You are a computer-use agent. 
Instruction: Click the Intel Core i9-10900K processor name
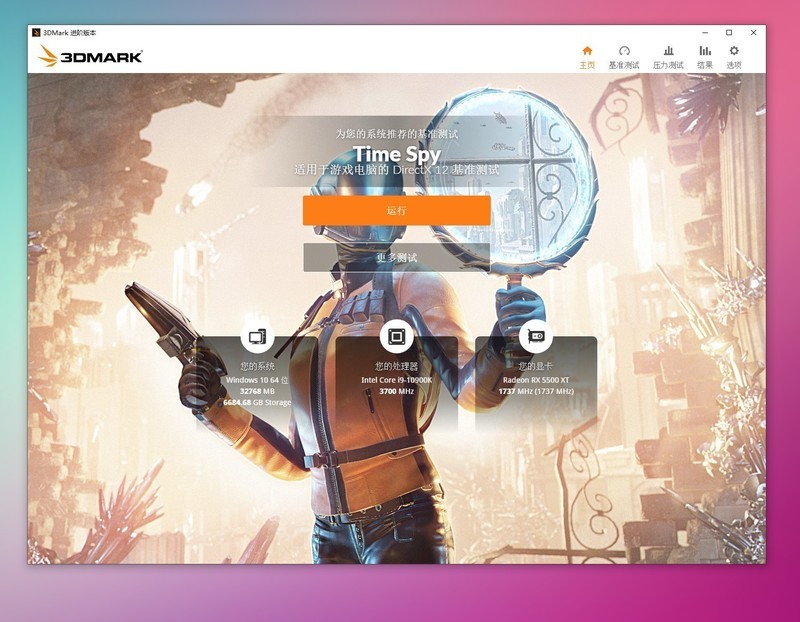[x=396, y=380]
